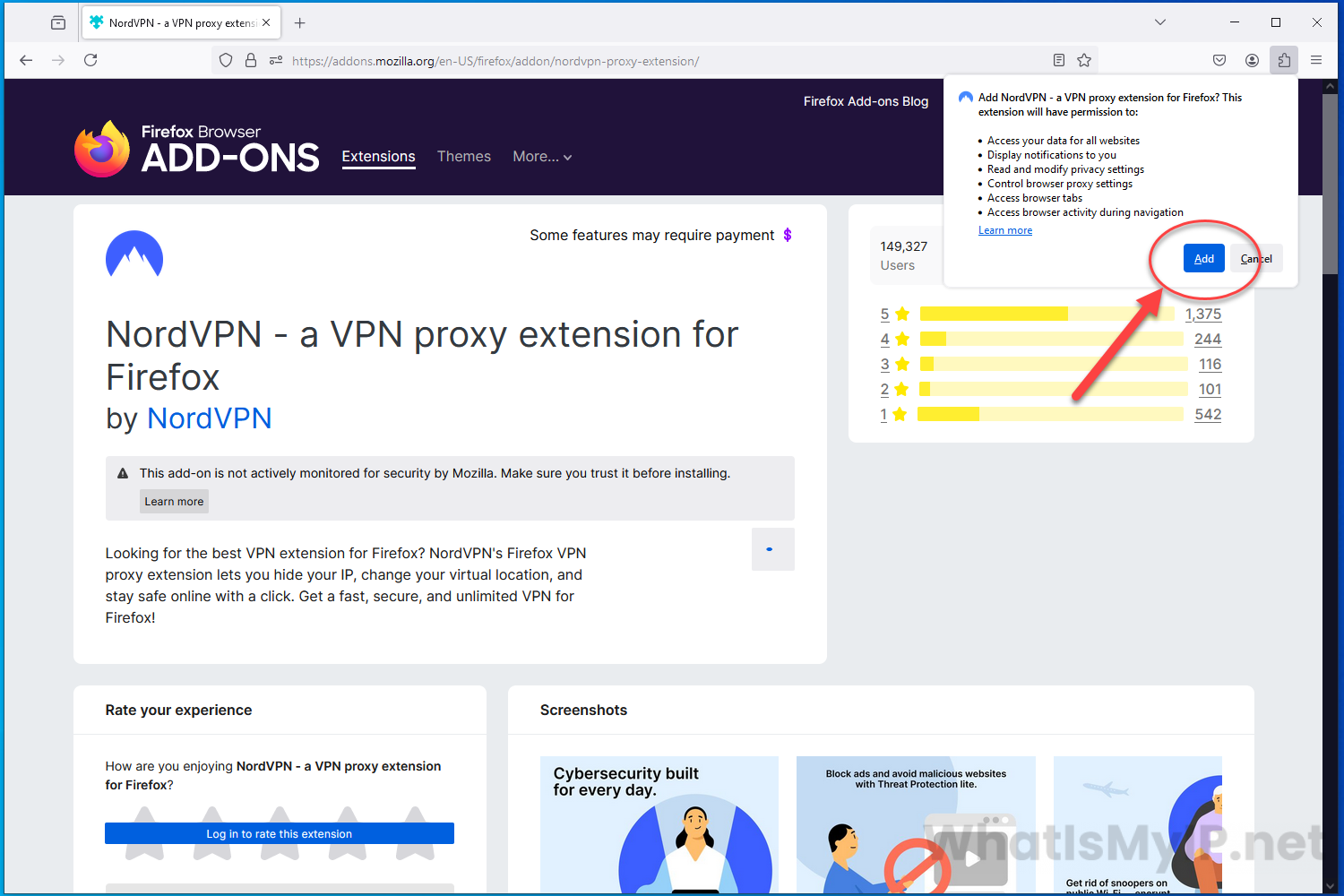Expand the More… dropdown menu
Viewport: 1344px width, 896px height.
tap(542, 156)
